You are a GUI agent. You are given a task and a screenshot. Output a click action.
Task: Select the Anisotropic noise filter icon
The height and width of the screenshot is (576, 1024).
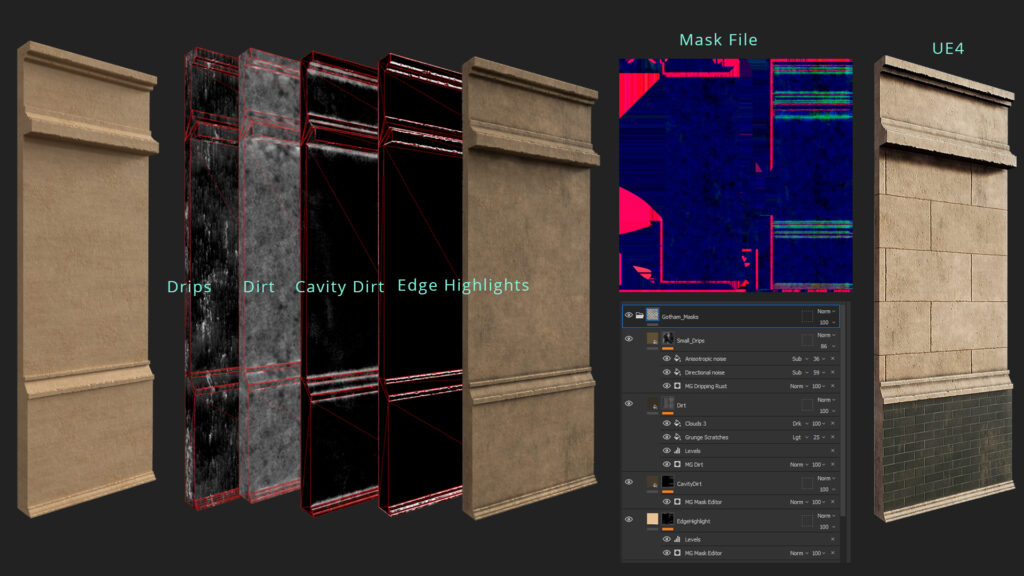[676, 360]
